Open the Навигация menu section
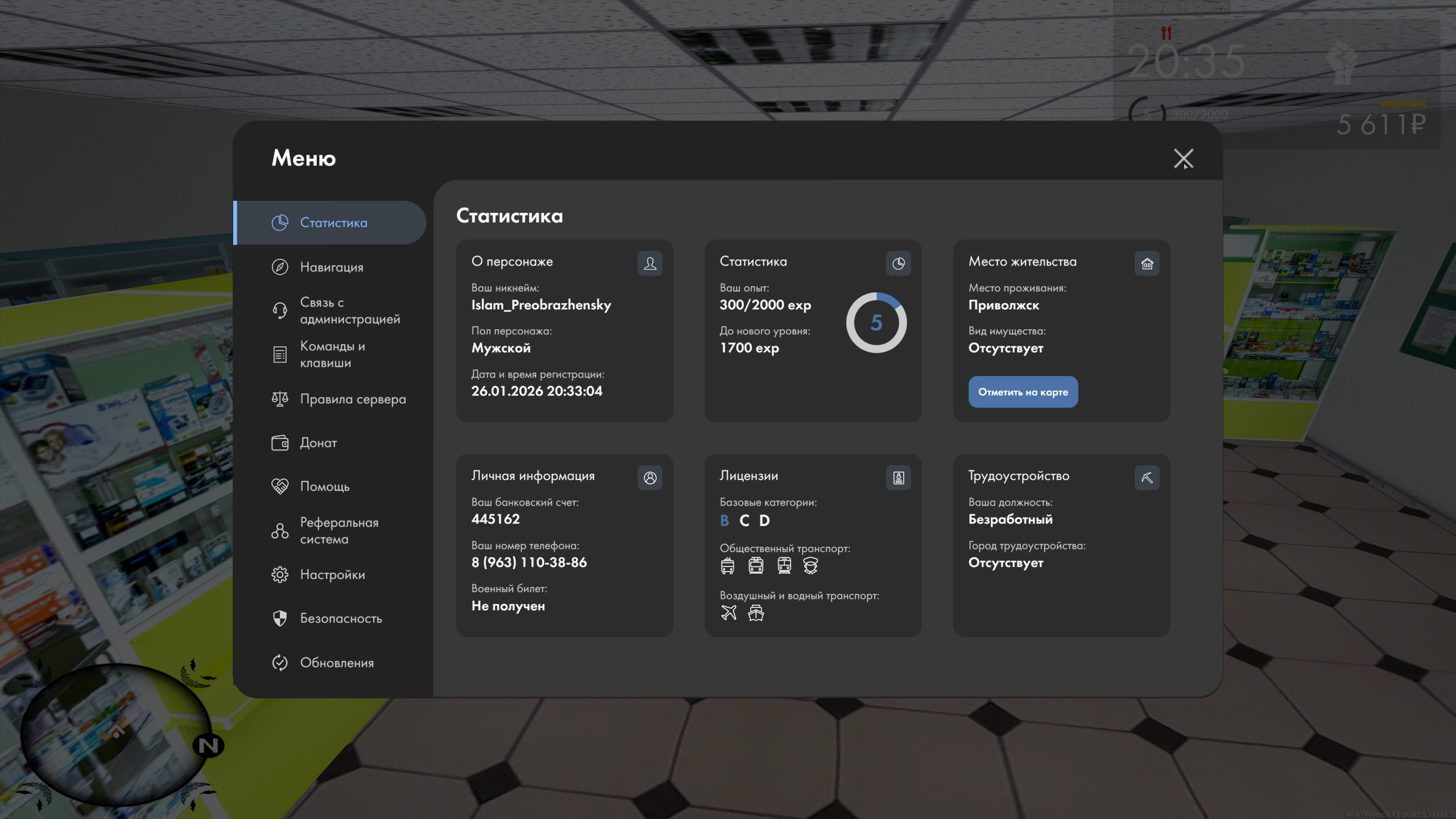Image resolution: width=1456 pixels, height=819 pixels. click(x=331, y=267)
